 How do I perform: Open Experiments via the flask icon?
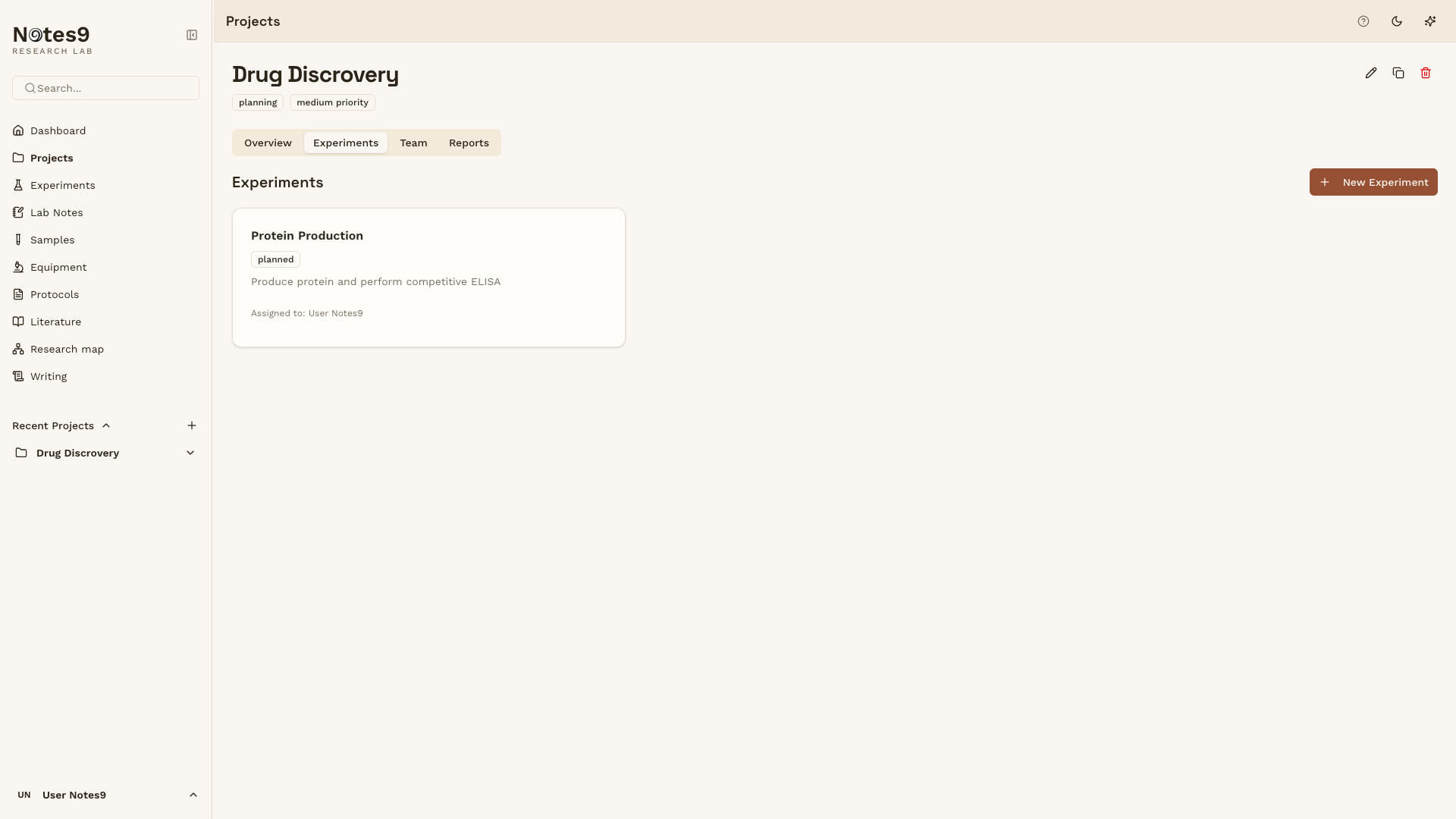tap(18, 185)
